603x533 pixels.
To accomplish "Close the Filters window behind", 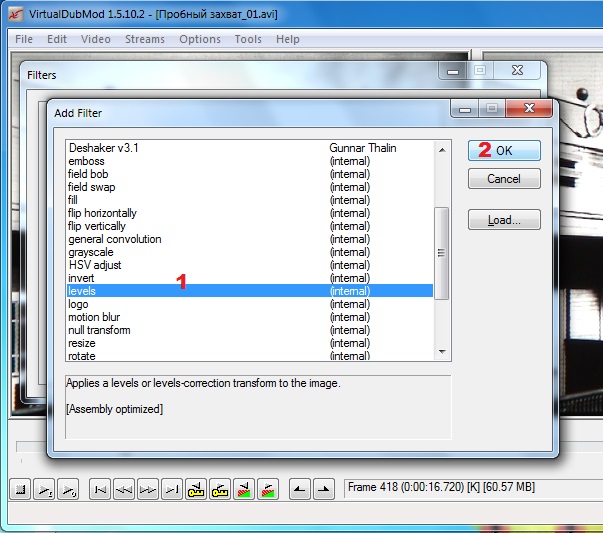I will [x=518, y=70].
